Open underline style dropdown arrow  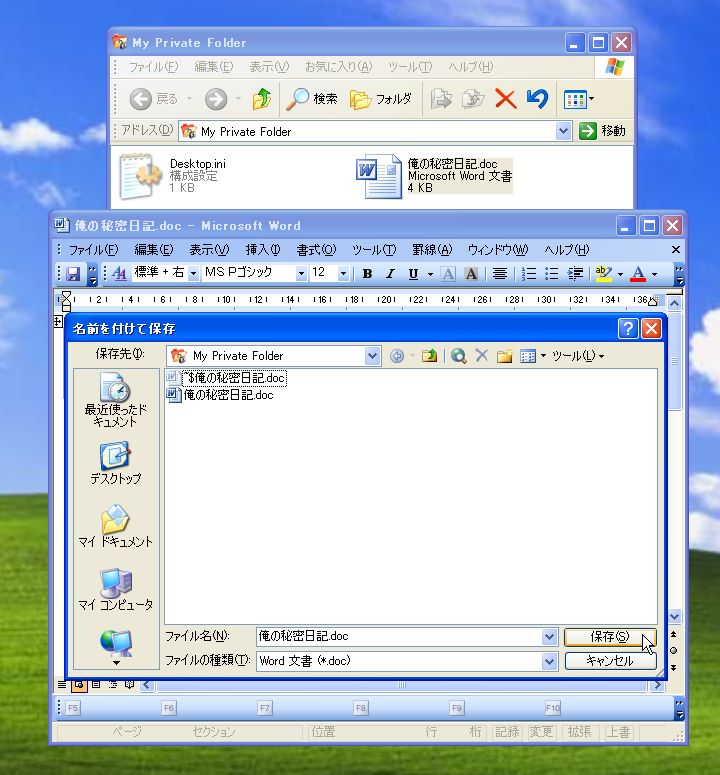pyautogui.click(x=430, y=274)
